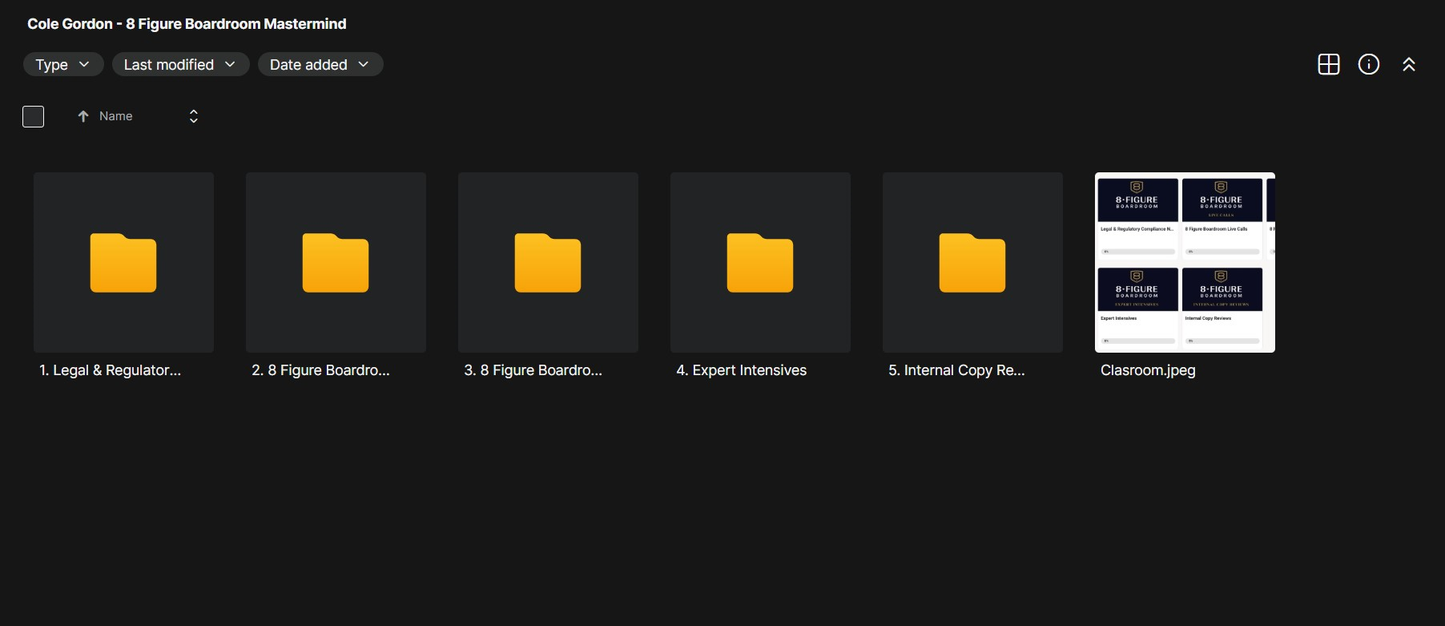Viewport: 1445px width, 626px height.
Task: Switch to grid layout view icon
Action: click(1328, 64)
